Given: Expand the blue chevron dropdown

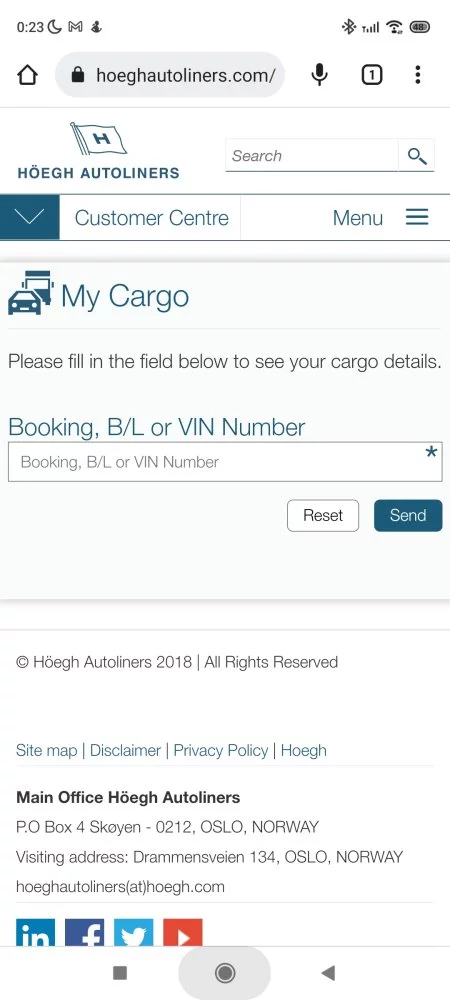Looking at the screenshot, I should [29, 217].
